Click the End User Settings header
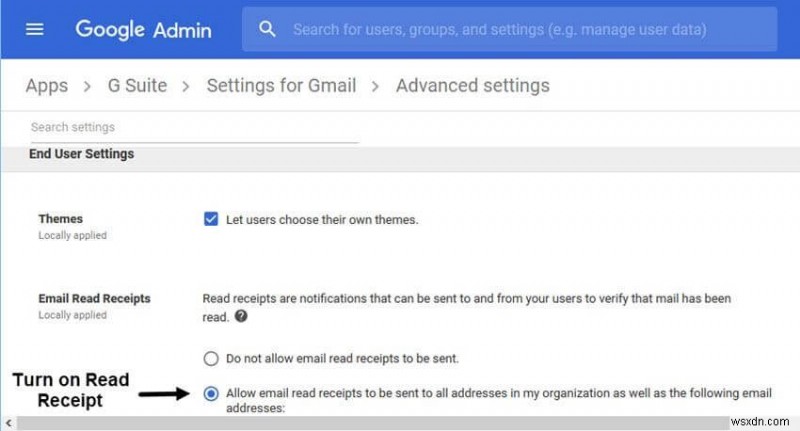The height and width of the screenshot is (431, 800). [82, 154]
